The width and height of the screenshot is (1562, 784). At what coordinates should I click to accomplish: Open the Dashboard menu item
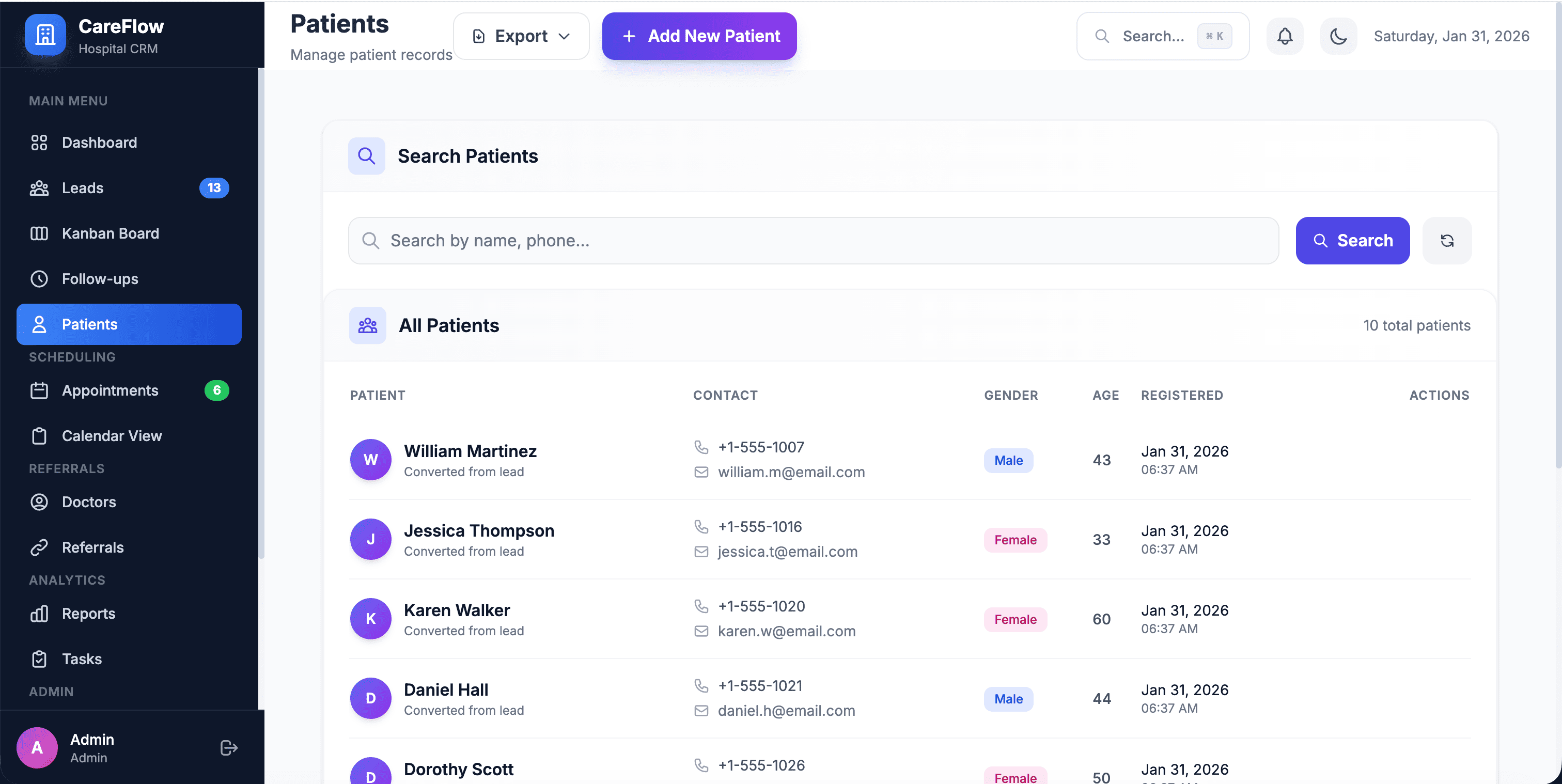[100, 143]
